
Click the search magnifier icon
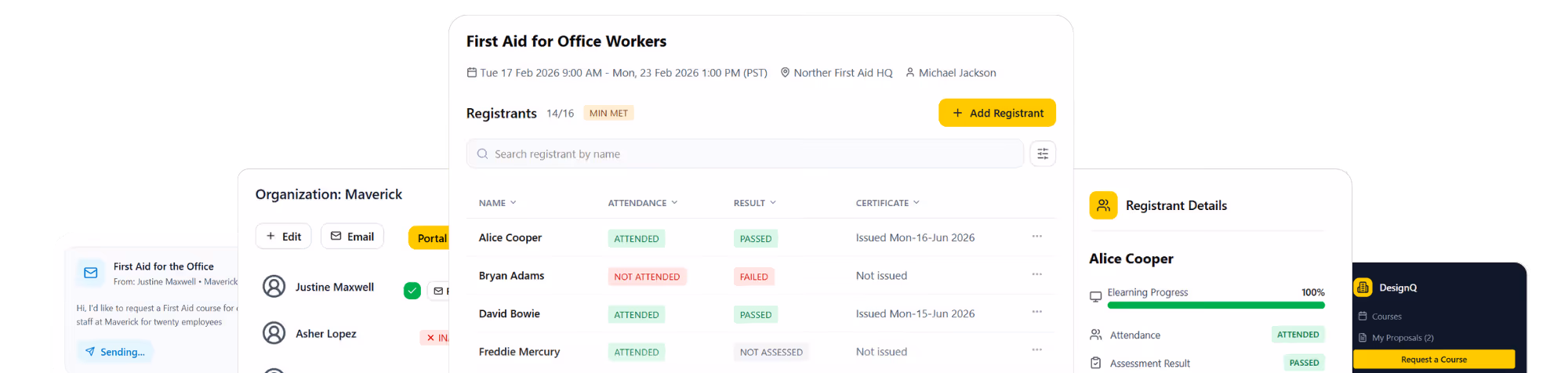click(482, 154)
